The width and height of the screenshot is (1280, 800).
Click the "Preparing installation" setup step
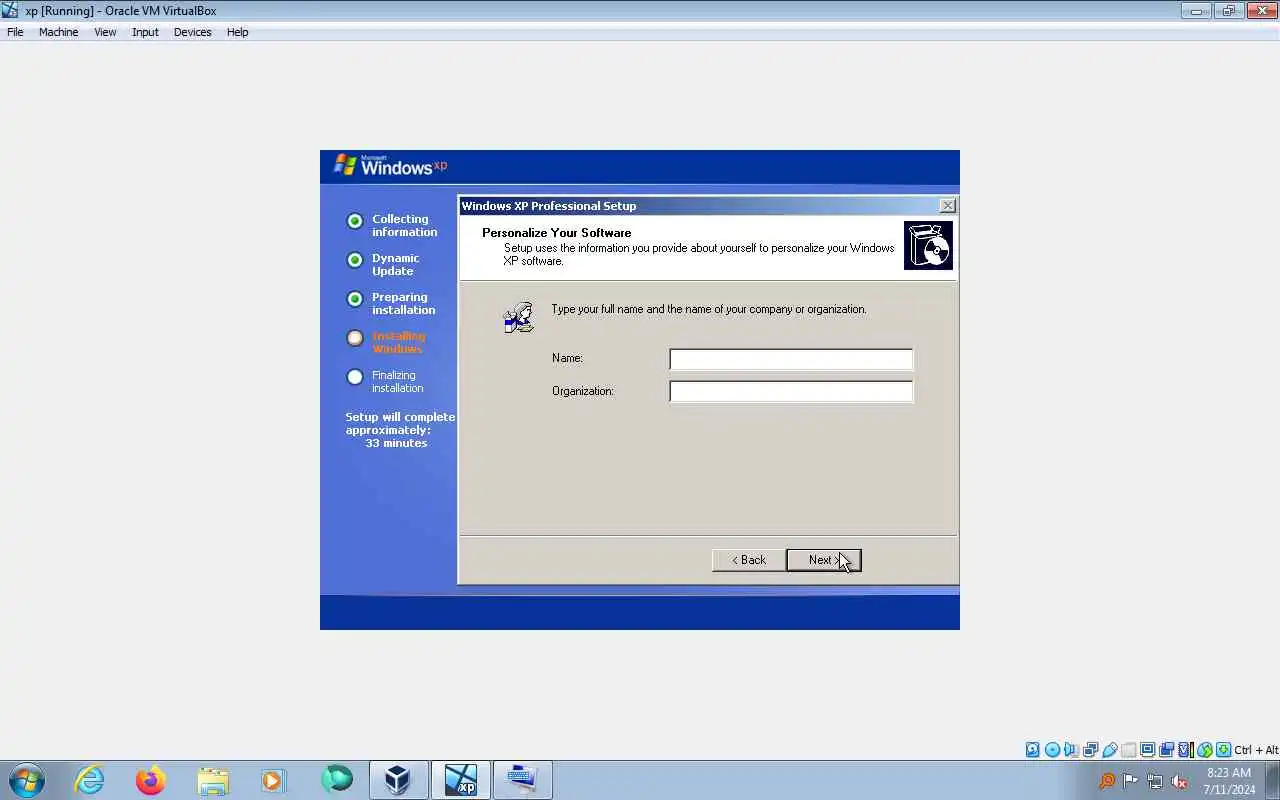click(x=404, y=303)
